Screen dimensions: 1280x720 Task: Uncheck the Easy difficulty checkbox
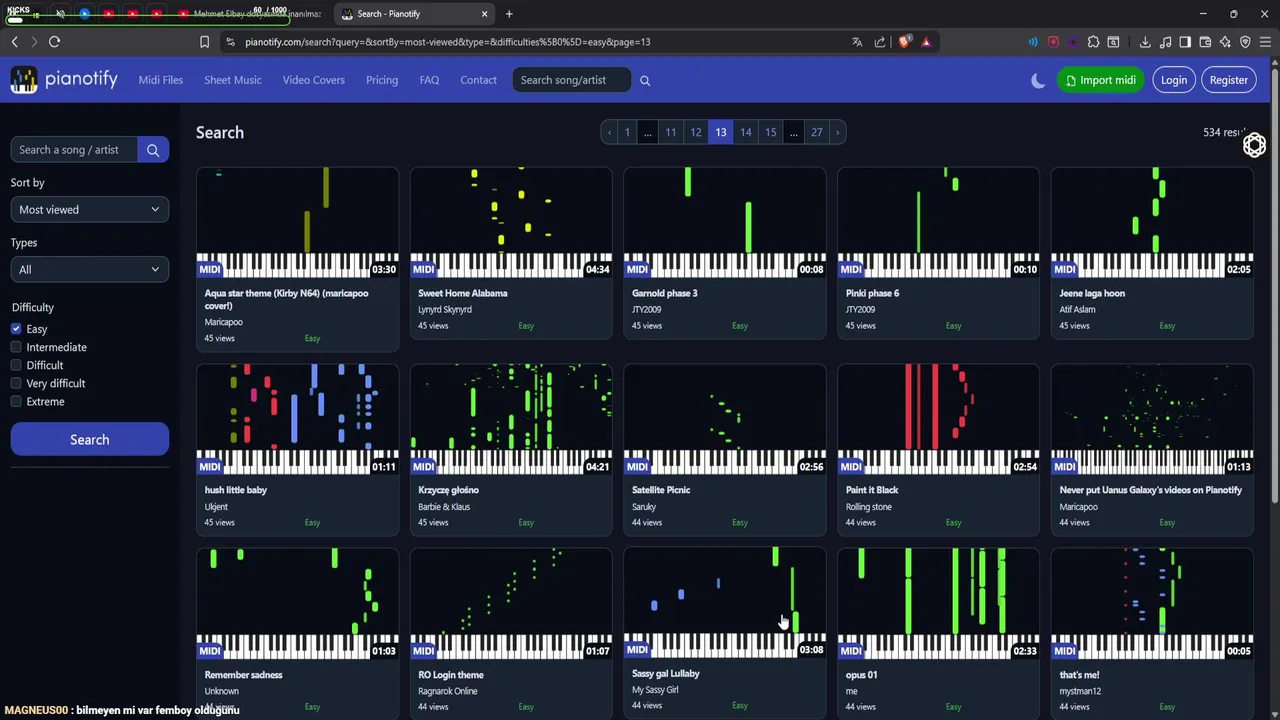click(x=16, y=329)
